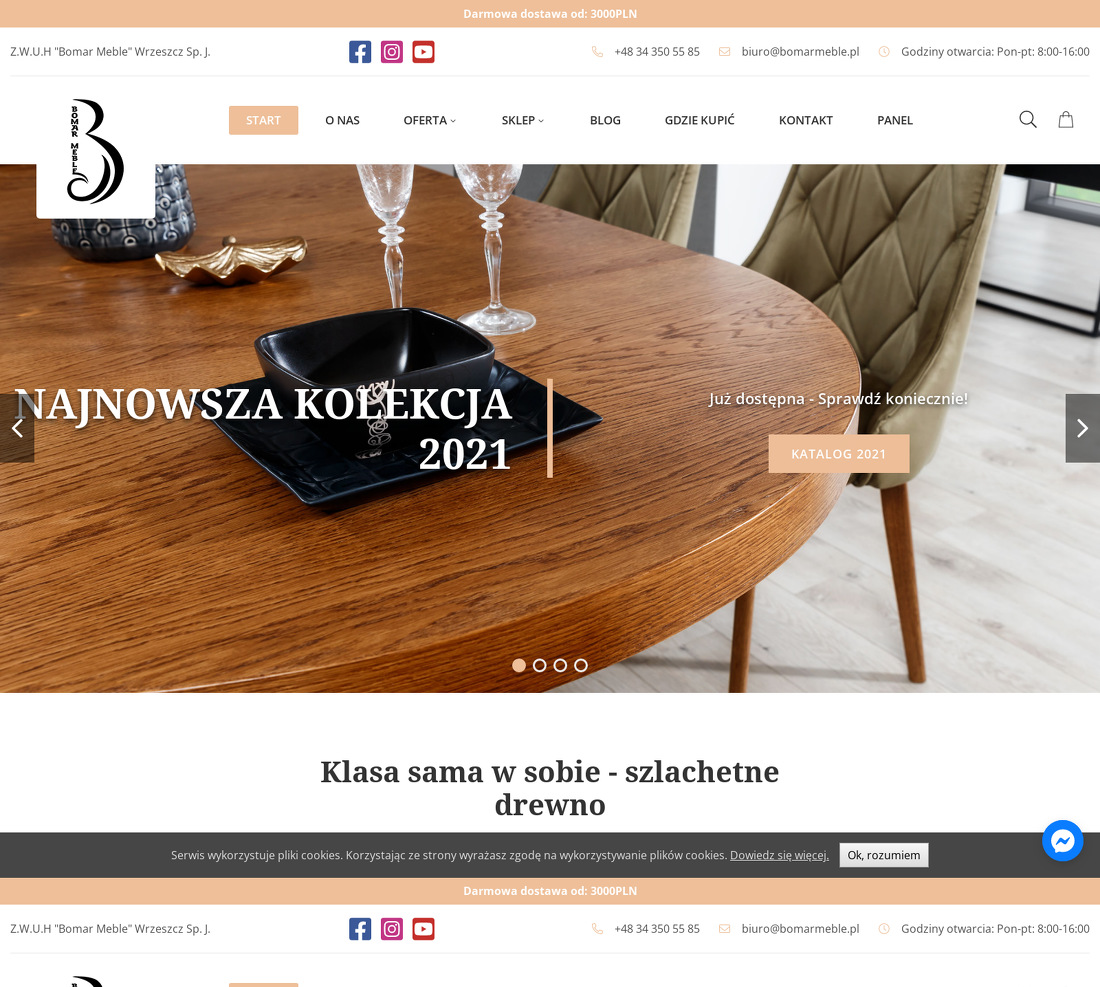
Task: Open the O NAS menu item
Action: 342,121
